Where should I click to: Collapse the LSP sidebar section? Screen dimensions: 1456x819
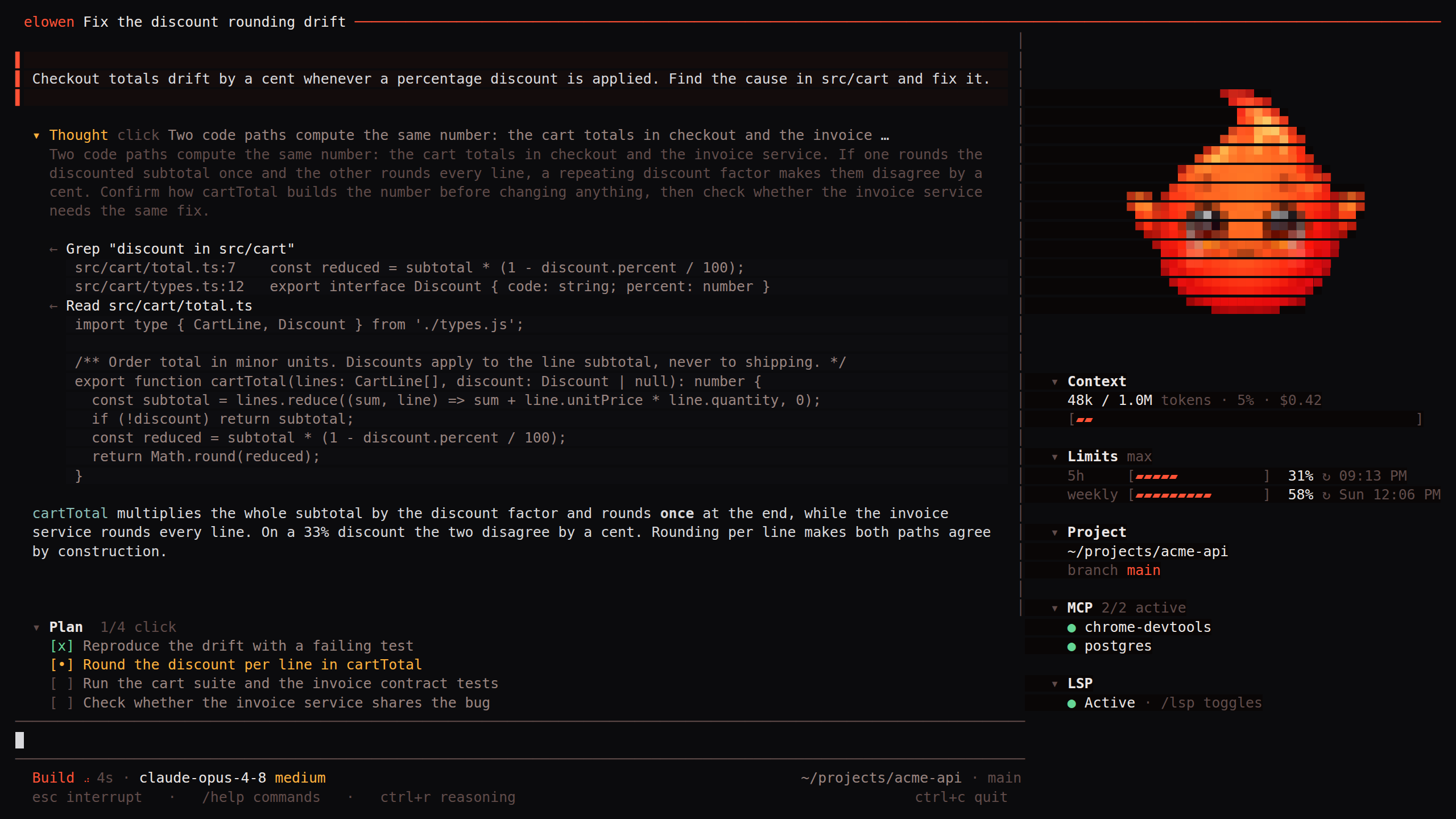(x=1054, y=684)
